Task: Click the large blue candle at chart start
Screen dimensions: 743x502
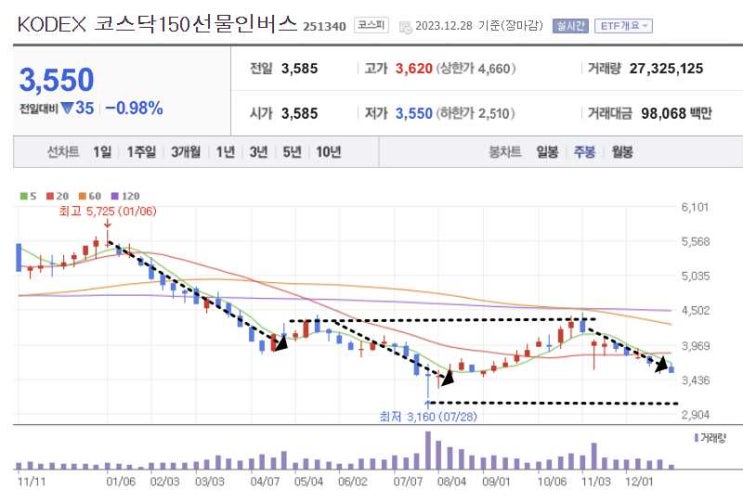Action: click(x=19, y=257)
